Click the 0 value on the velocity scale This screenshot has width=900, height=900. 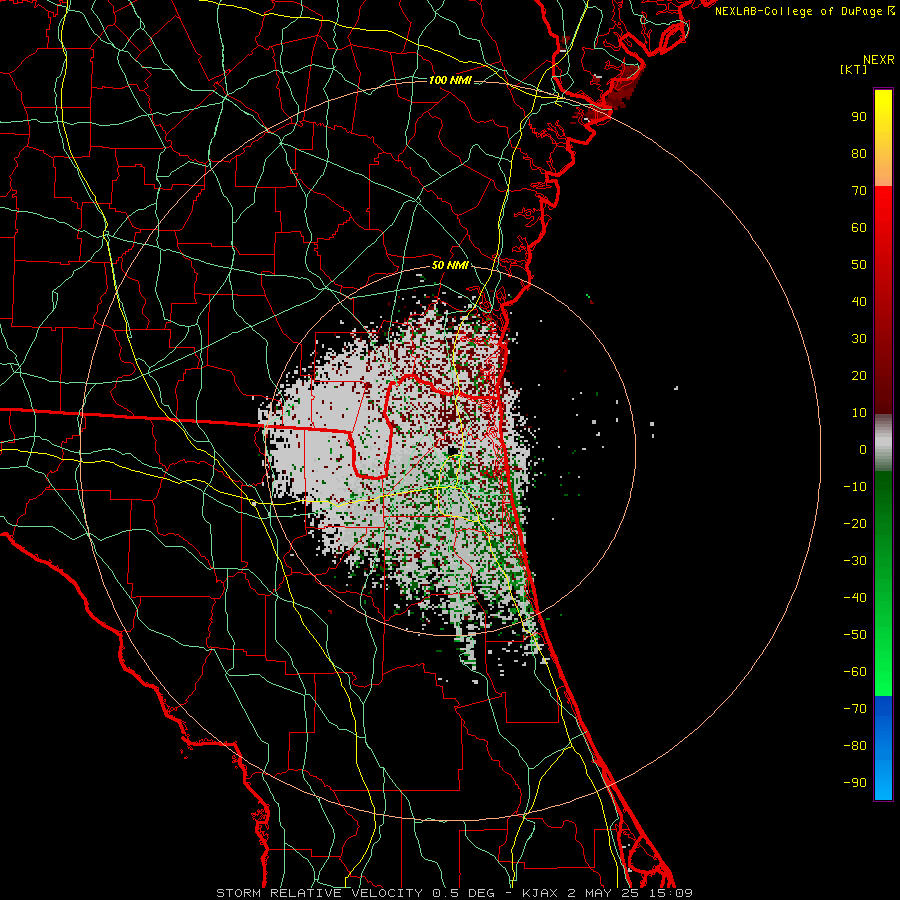pyautogui.click(x=863, y=449)
